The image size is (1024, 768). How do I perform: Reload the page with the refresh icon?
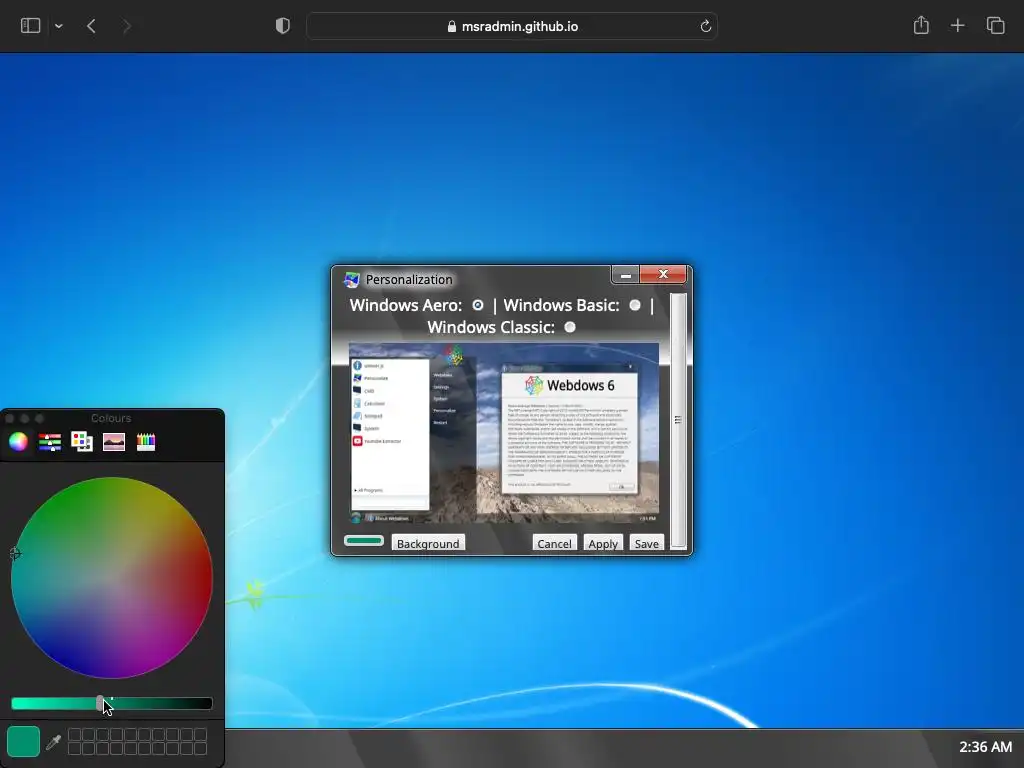[705, 27]
